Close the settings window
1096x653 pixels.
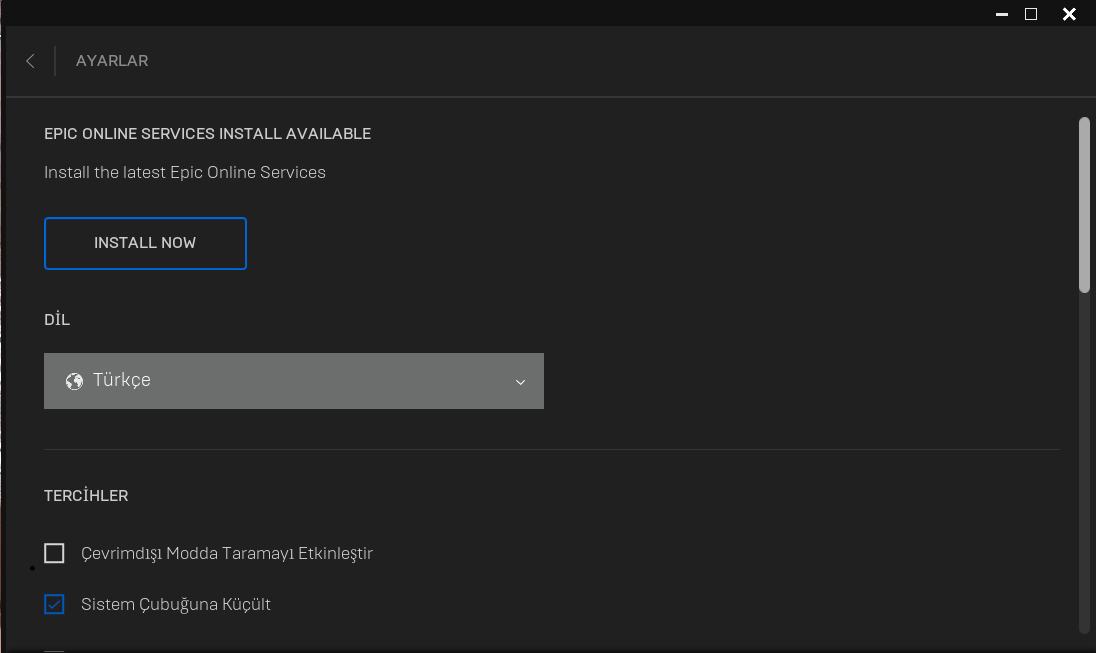[x=1069, y=14]
